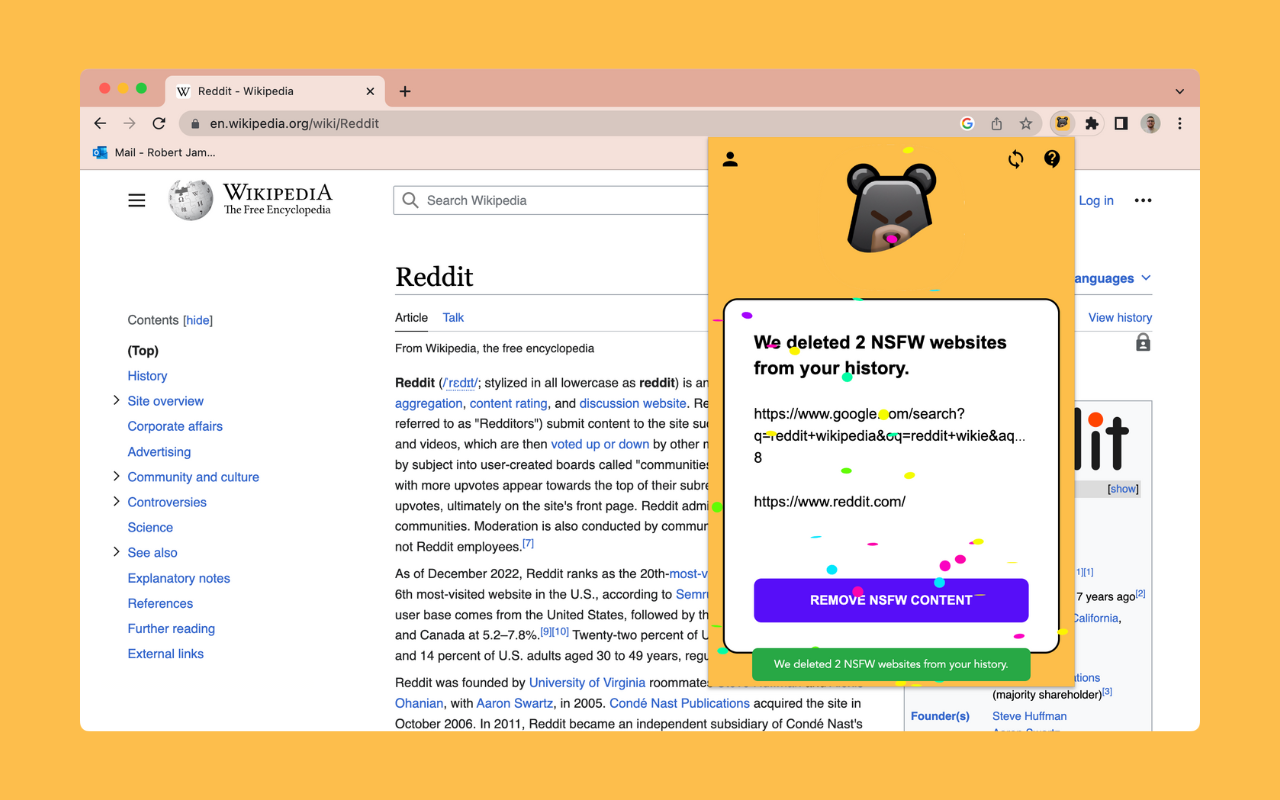1280x800 pixels.
Task: Click the browser back arrow
Action: click(100, 124)
